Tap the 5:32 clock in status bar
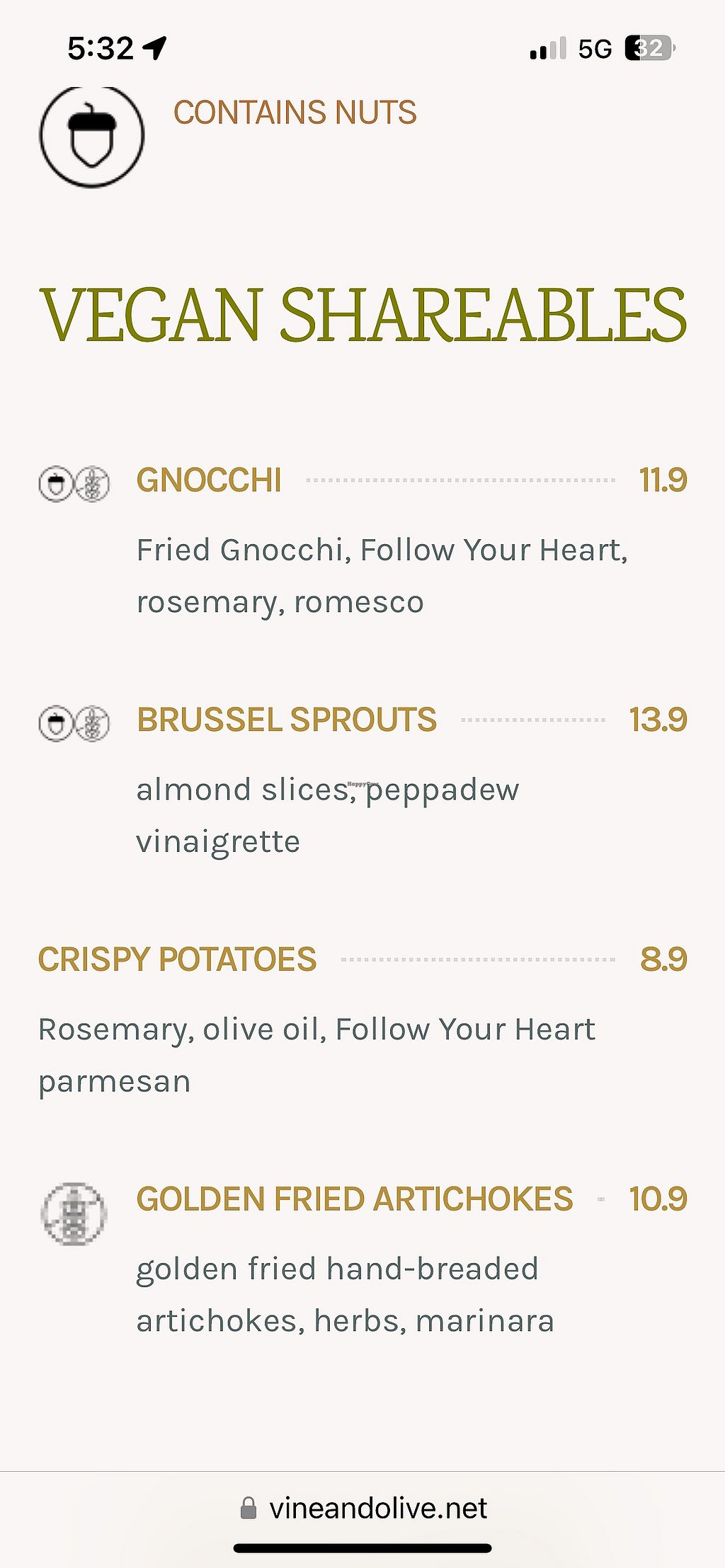Viewport: 725px width, 1568px height. [101, 48]
